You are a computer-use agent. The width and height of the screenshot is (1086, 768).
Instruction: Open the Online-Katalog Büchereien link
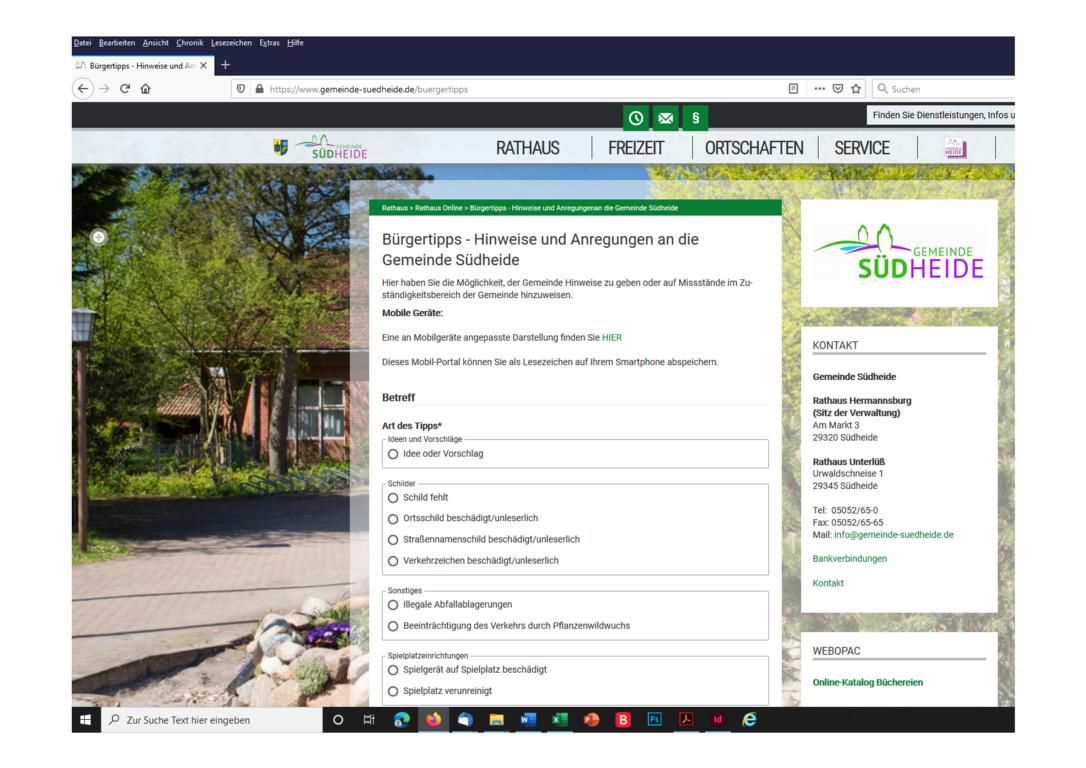(868, 683)
